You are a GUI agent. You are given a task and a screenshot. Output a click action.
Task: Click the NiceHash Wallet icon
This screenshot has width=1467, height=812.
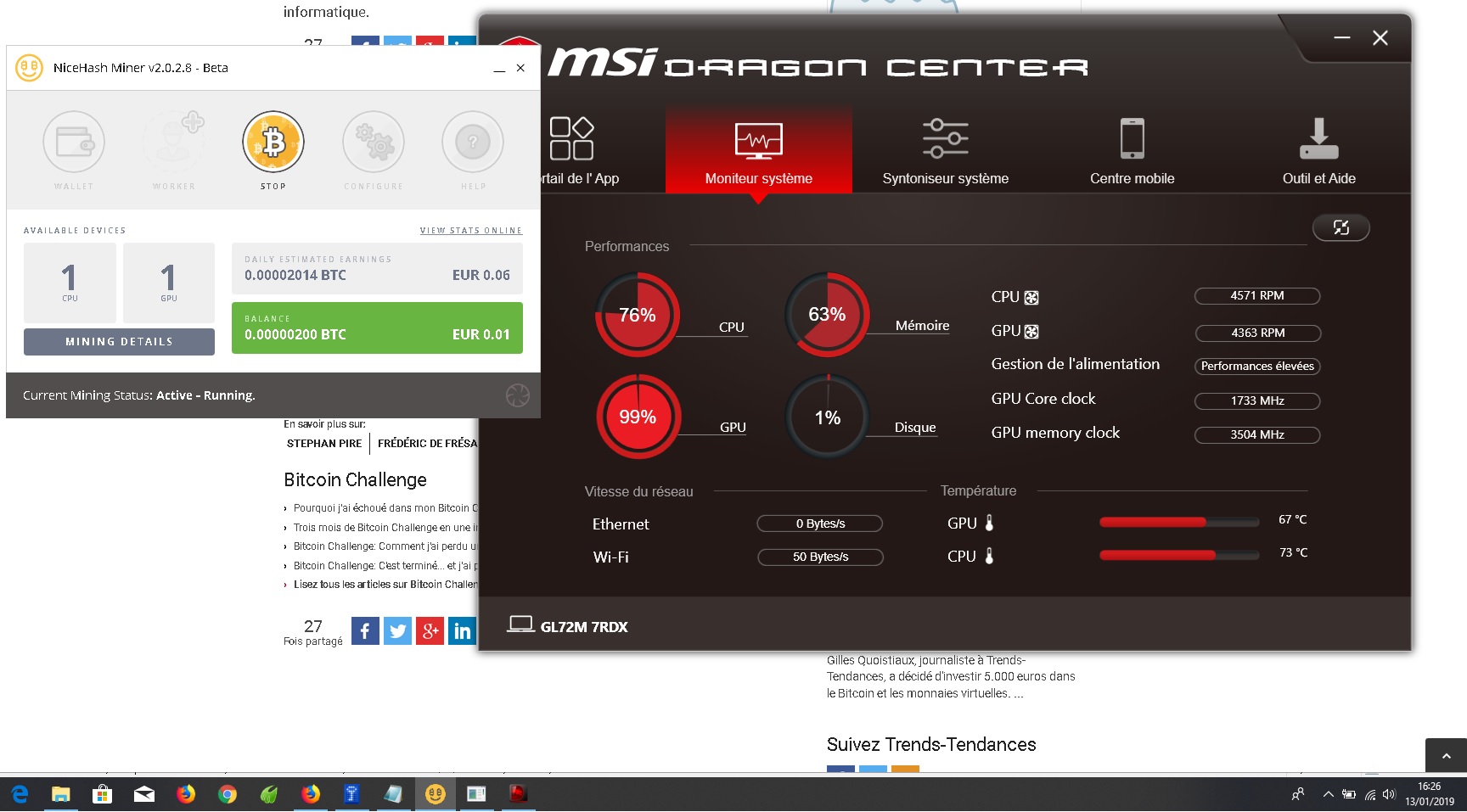point(74,142)
